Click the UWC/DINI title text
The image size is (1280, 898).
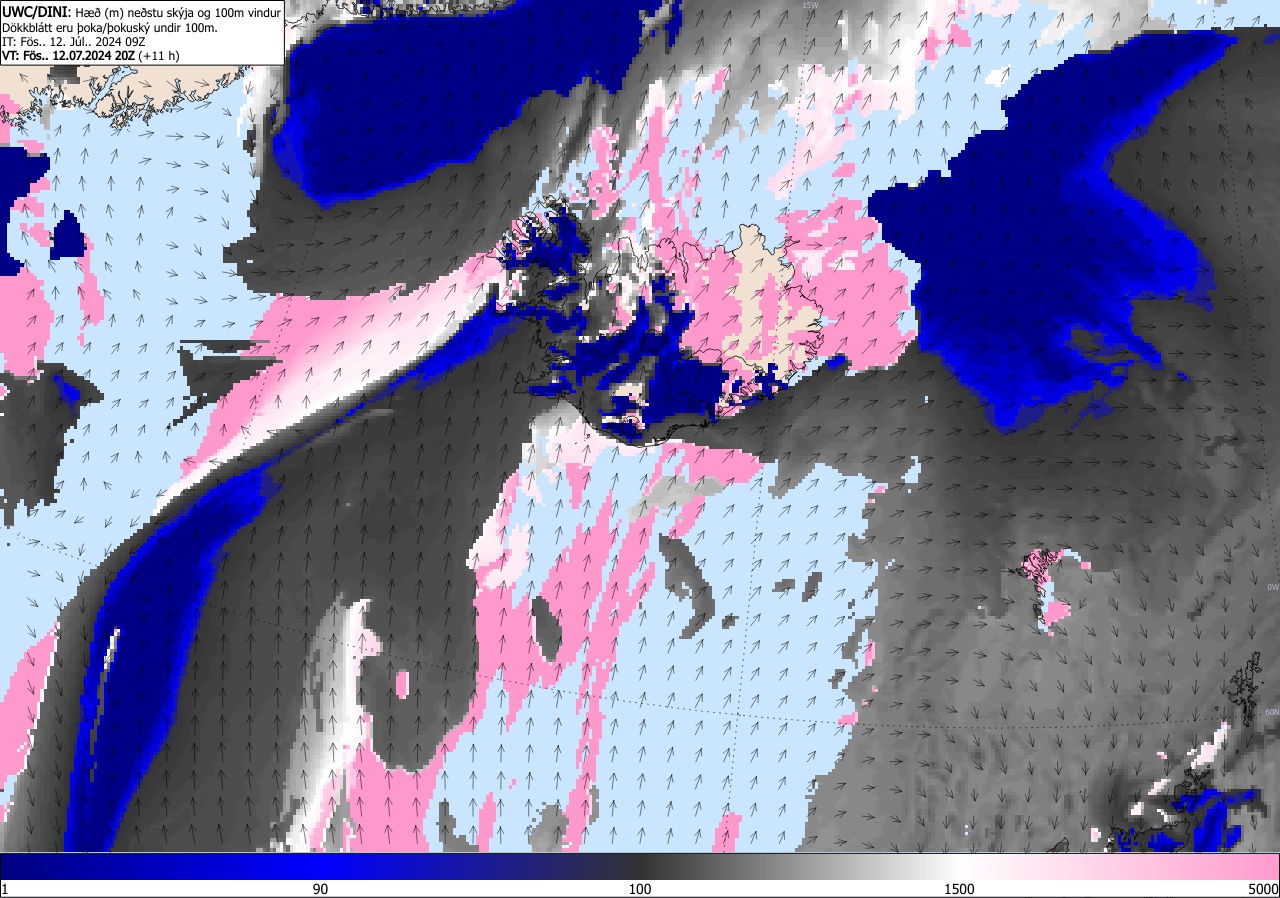coord(37,11)
